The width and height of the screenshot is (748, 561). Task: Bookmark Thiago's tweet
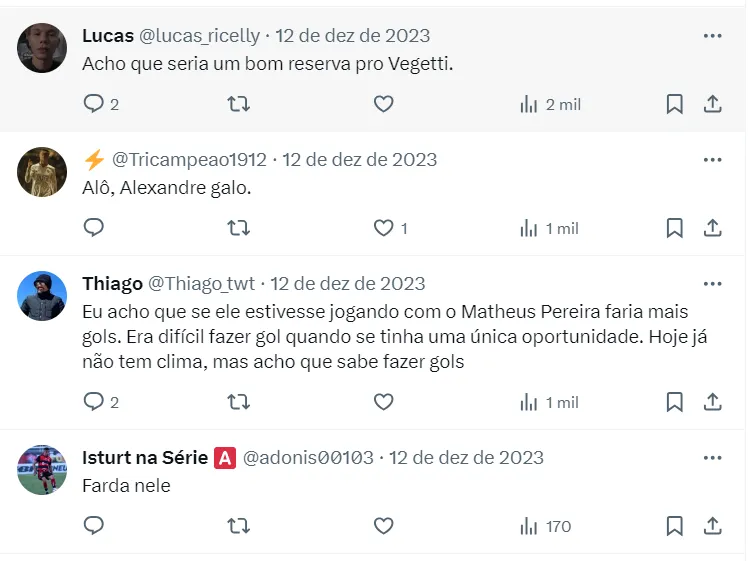[675, 402]
